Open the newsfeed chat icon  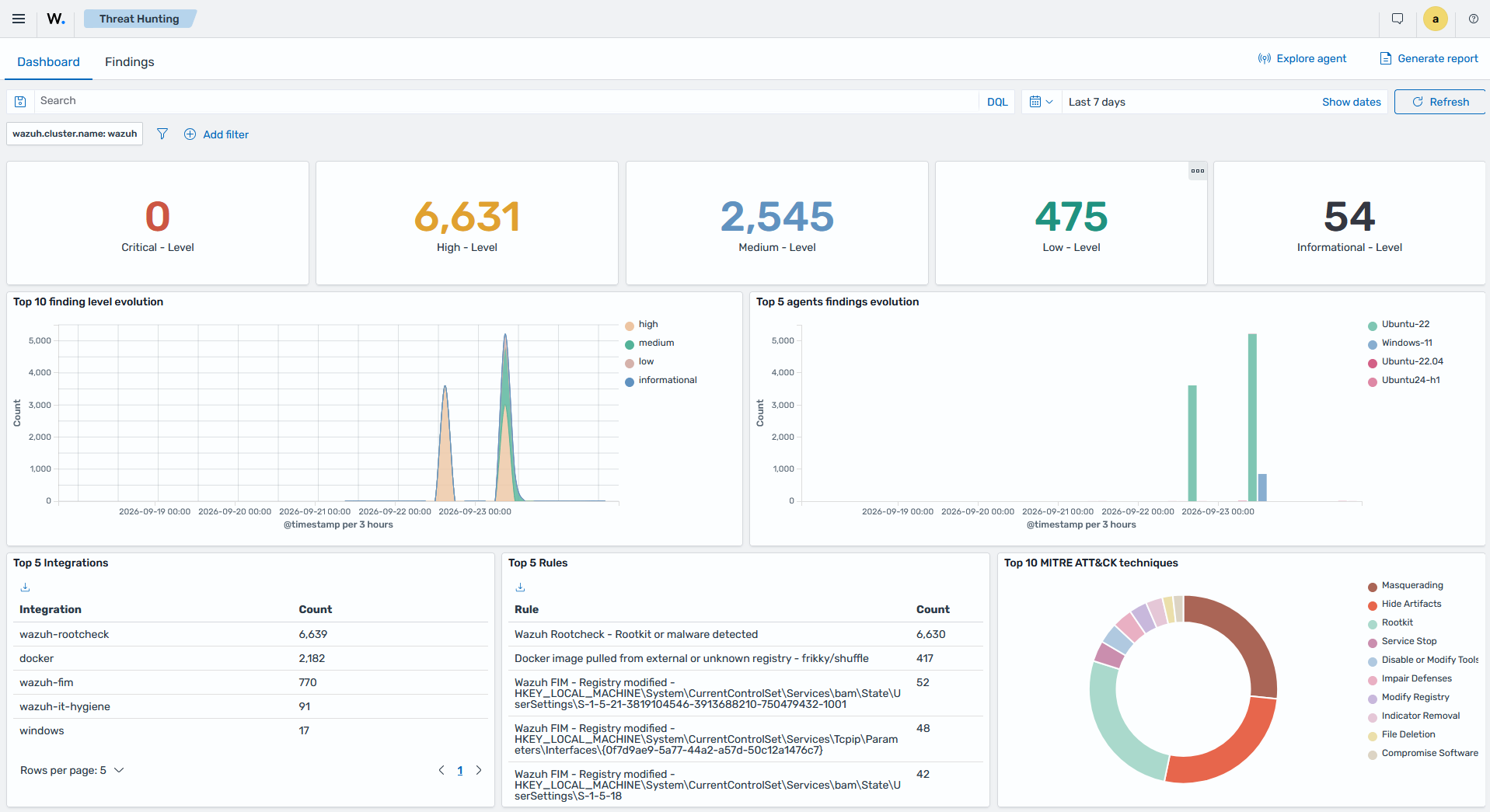tap(1398, 19)
